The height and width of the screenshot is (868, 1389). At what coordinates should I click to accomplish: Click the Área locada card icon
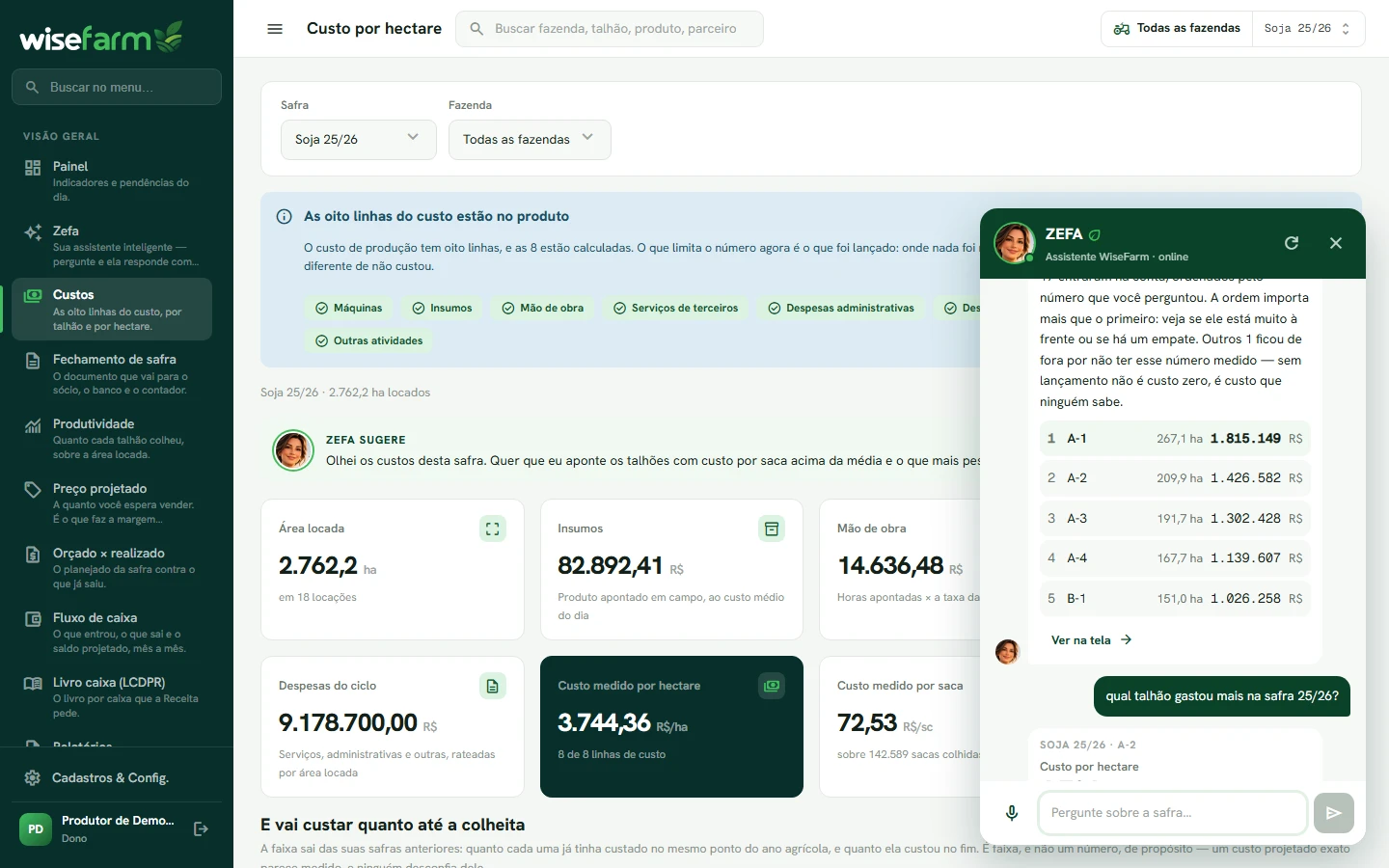coord(493,529)
